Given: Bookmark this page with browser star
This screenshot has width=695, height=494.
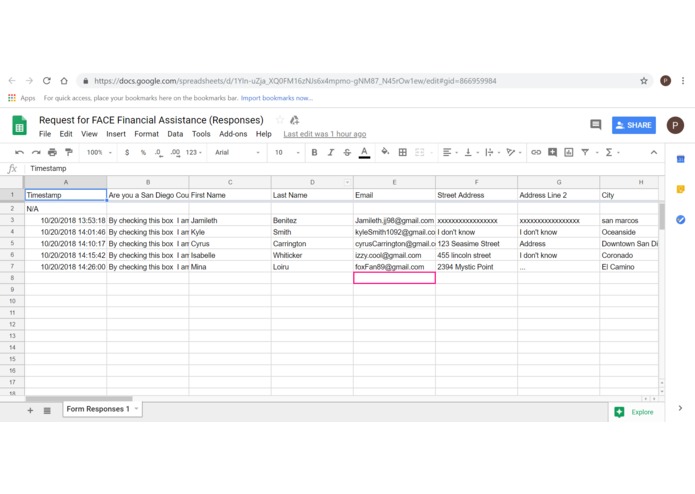Looking at the screenshot, I should pyautogui.click(x=644, y=81).
